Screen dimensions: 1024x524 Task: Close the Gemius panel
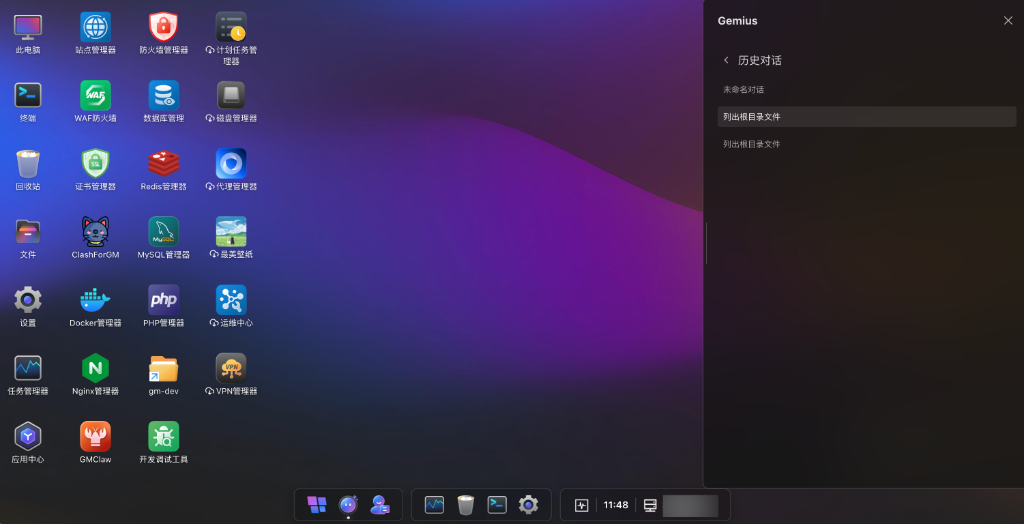[x=1008, y=20]
